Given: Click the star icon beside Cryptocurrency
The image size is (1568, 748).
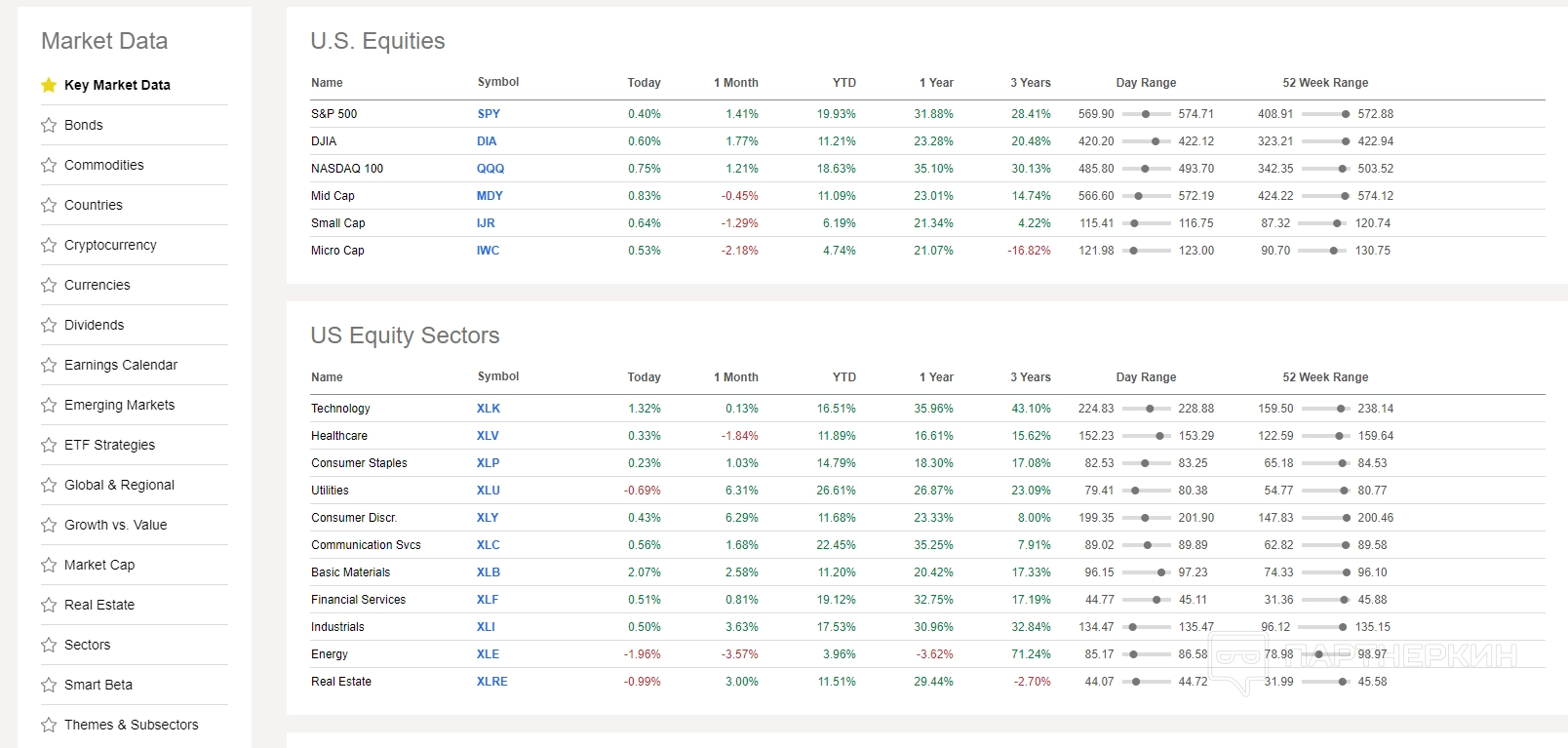Looking at the screenshot, I should click(49, 245).
